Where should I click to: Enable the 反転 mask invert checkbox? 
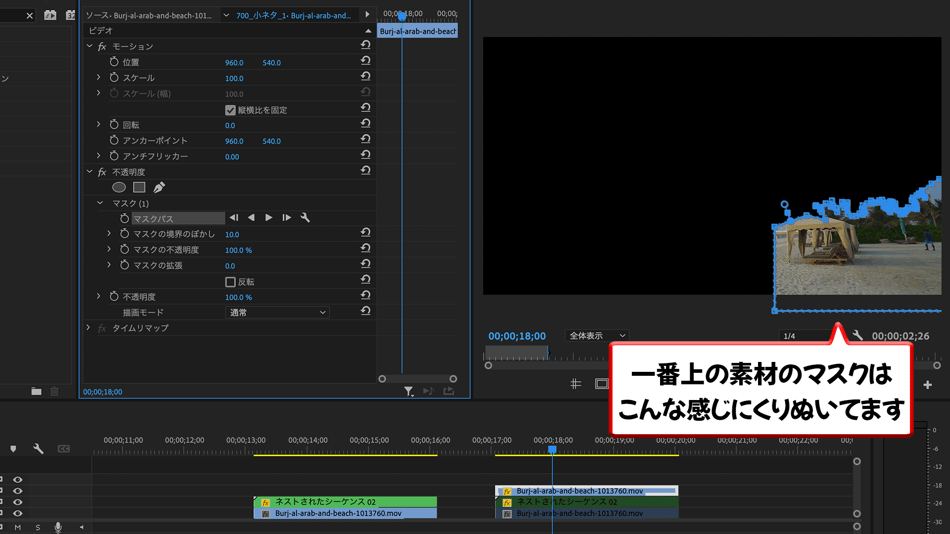coord(230,282)
